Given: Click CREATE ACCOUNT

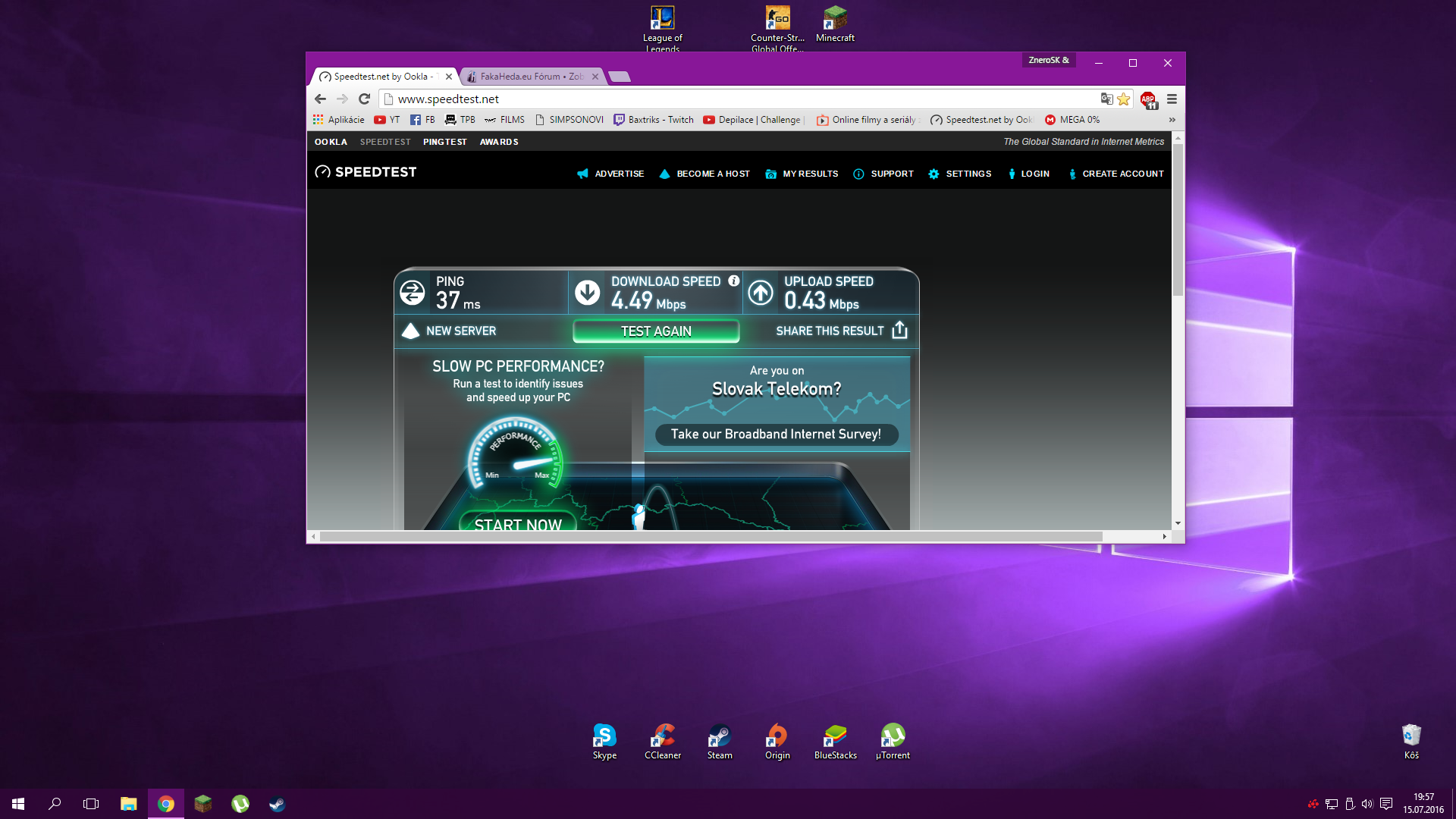Looking at the screenshot, I should pos(1116,174).
